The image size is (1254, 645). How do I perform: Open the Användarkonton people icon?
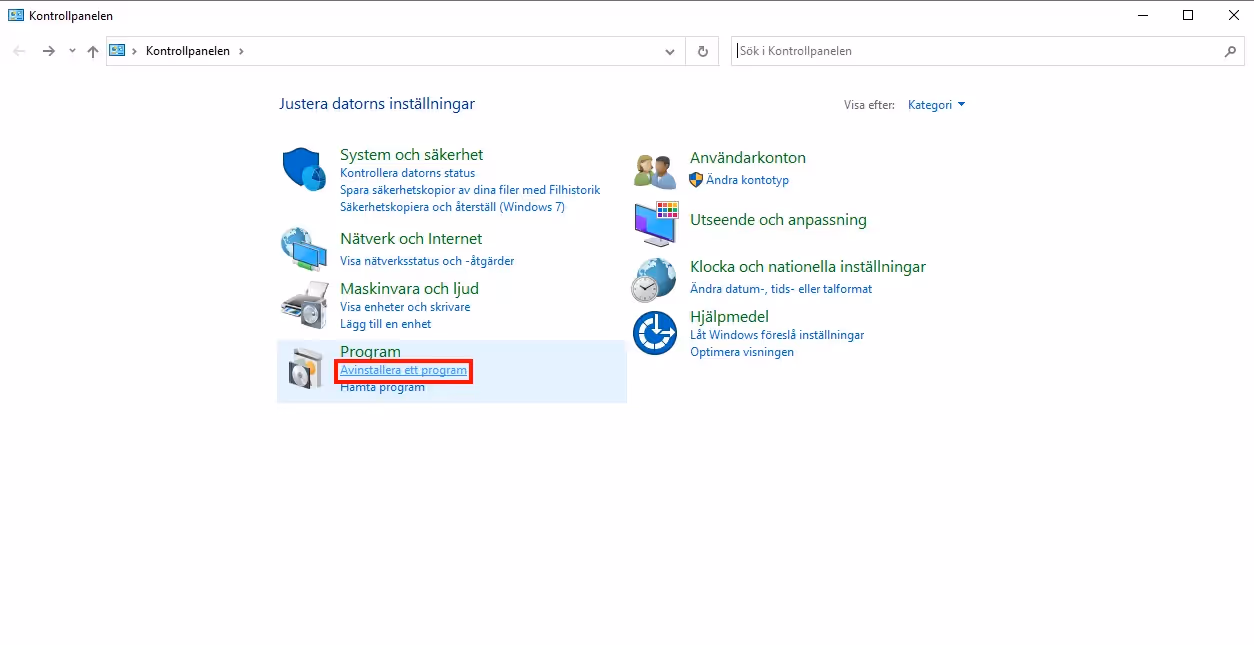click(x=655, y=170)
